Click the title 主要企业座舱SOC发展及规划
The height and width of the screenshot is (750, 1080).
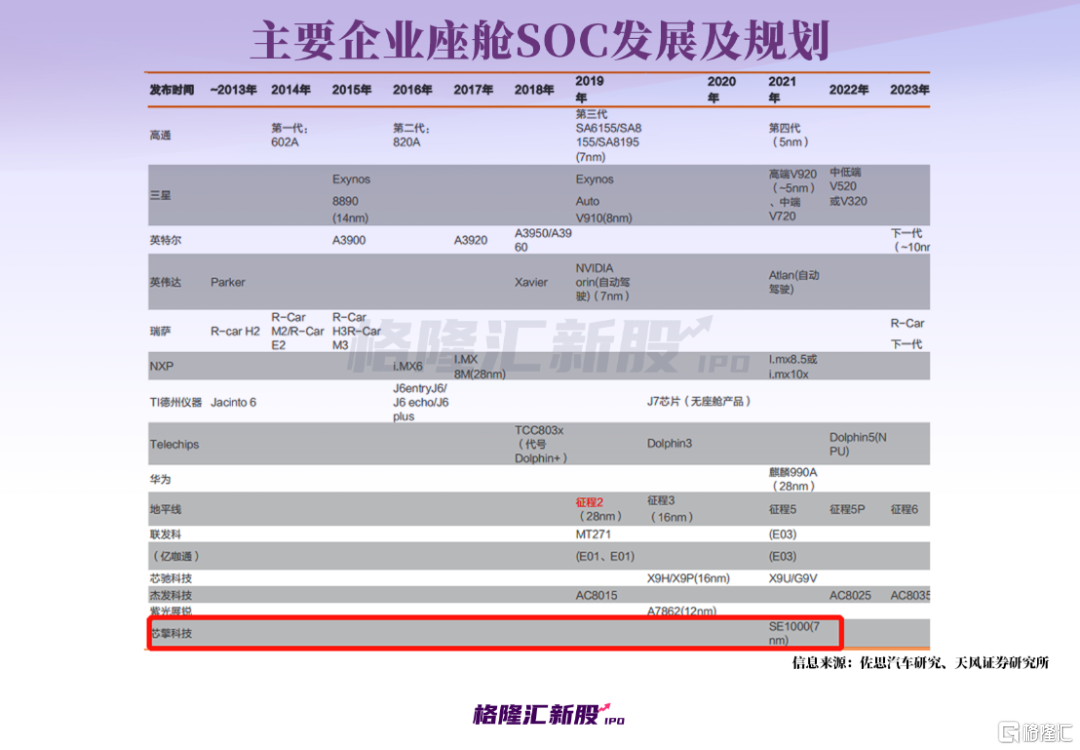pyautogui.click(x=540, y=40)
